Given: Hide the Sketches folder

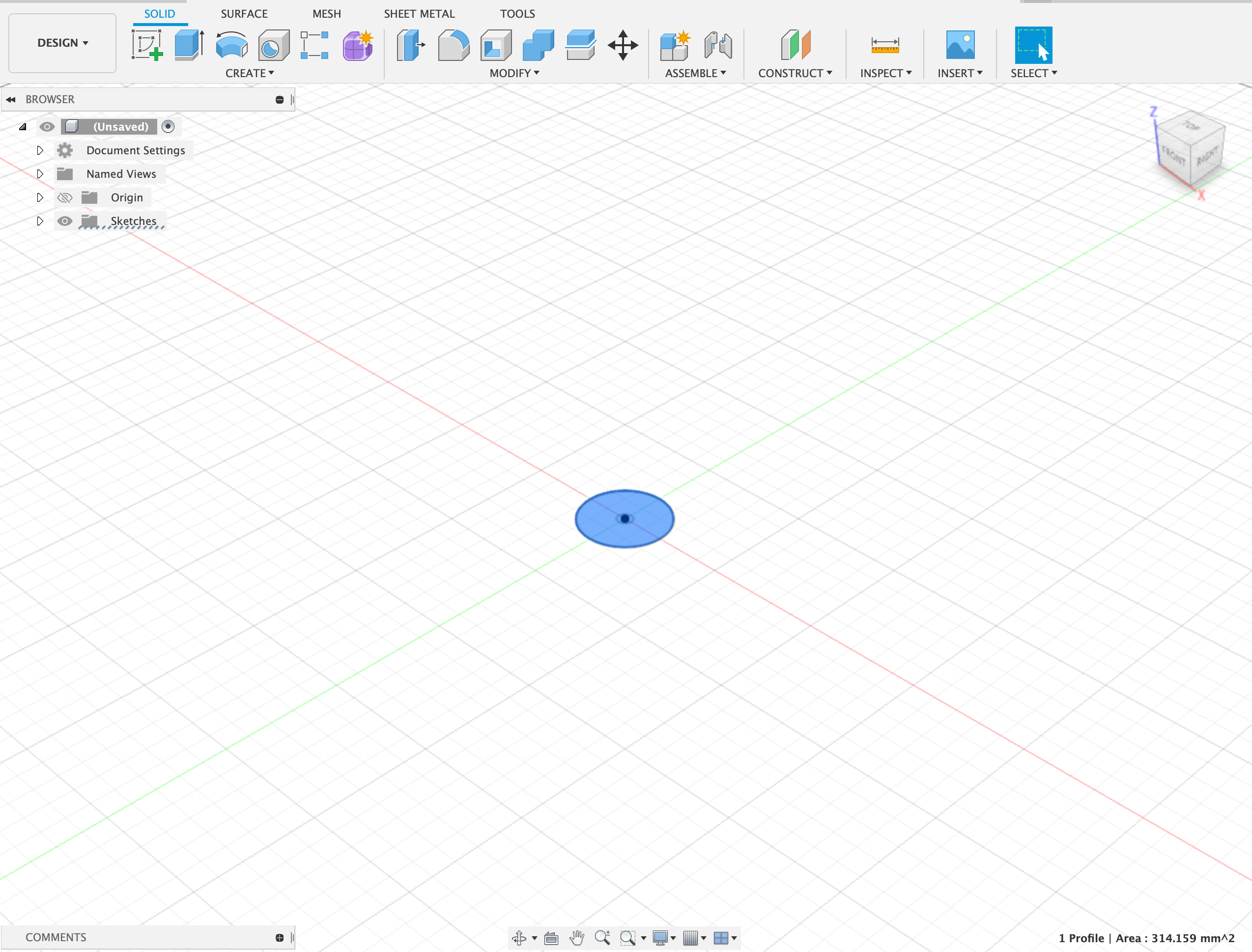Looking at the screenshot, I should [x=64, y=221].
